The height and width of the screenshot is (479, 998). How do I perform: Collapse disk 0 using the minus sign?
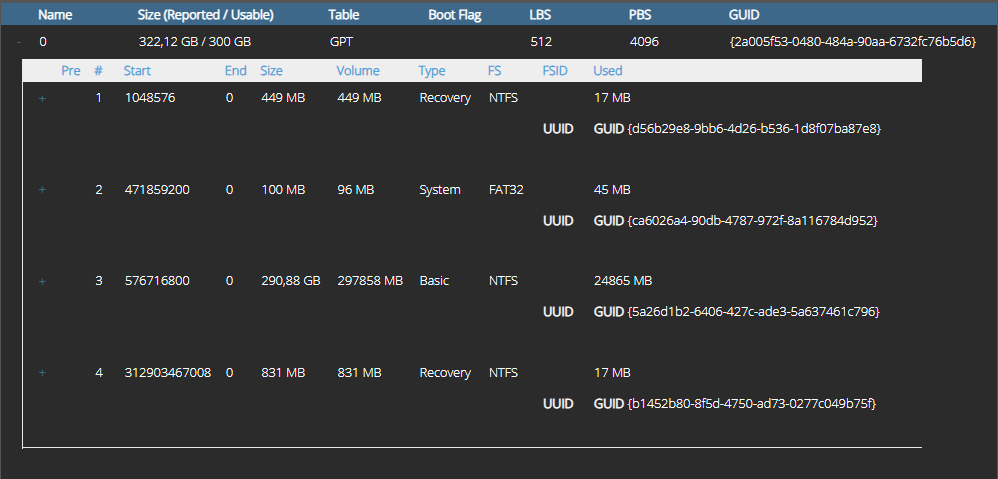19,42
